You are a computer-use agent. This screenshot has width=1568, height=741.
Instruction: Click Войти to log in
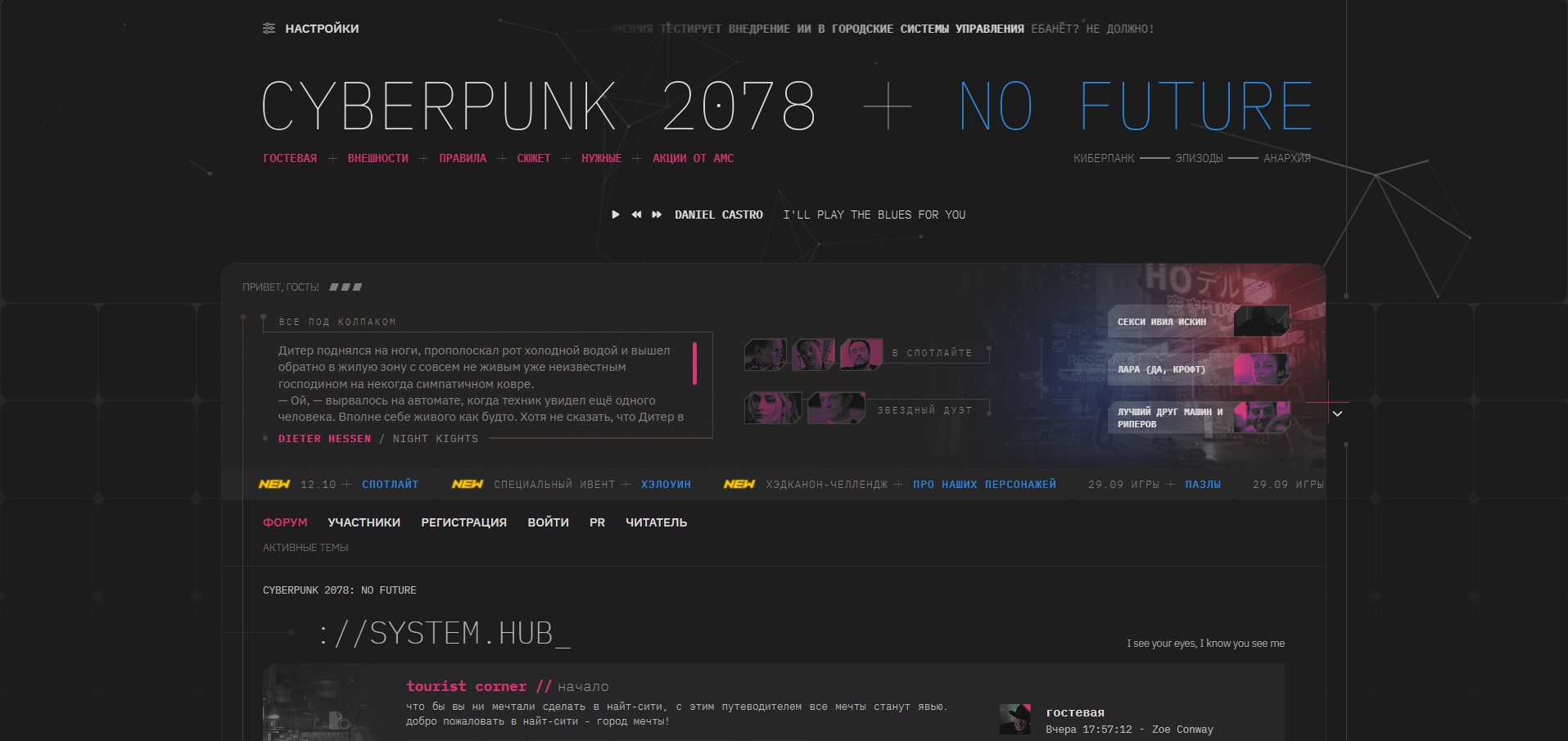point(548,522)
